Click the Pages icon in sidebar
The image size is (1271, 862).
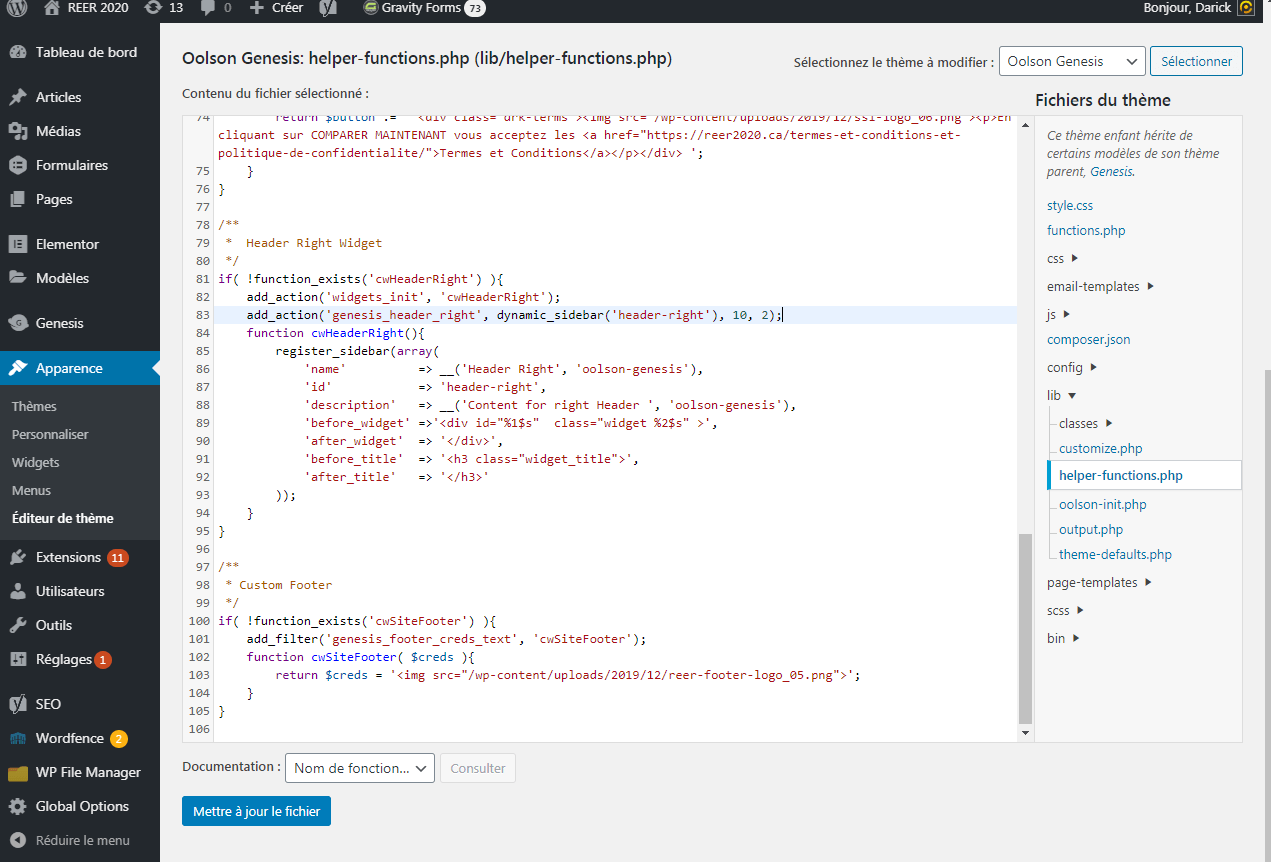[18, 199]
